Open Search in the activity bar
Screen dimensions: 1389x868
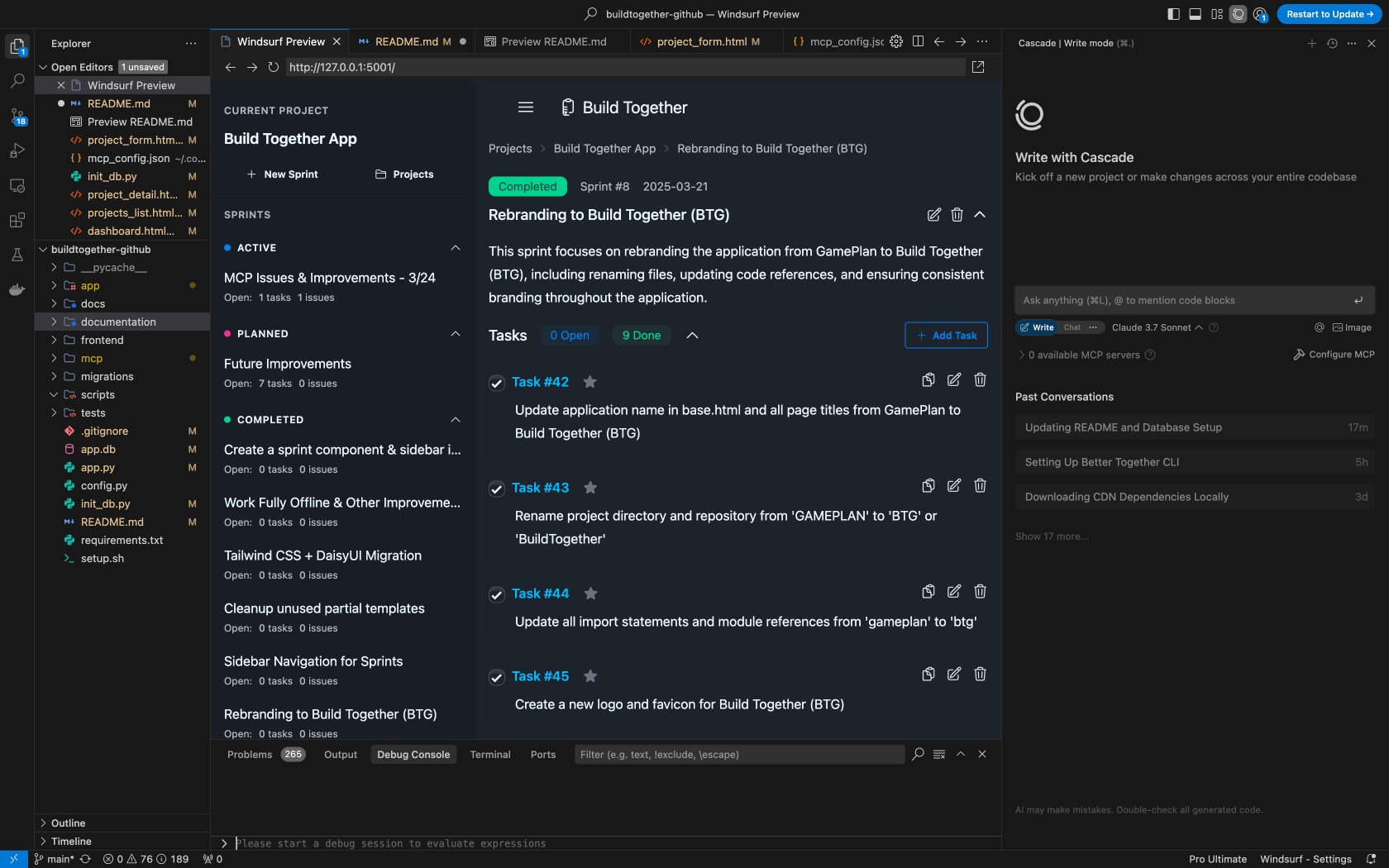[x=17, y=81]
